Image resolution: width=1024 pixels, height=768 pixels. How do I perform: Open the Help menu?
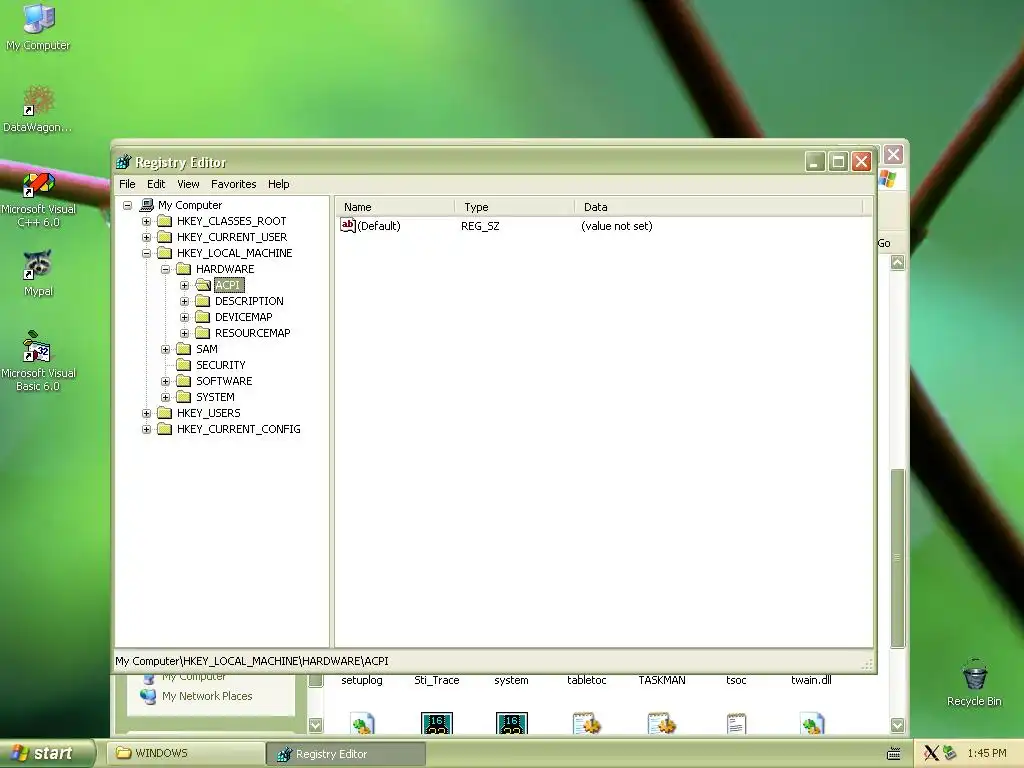point(278,184)
